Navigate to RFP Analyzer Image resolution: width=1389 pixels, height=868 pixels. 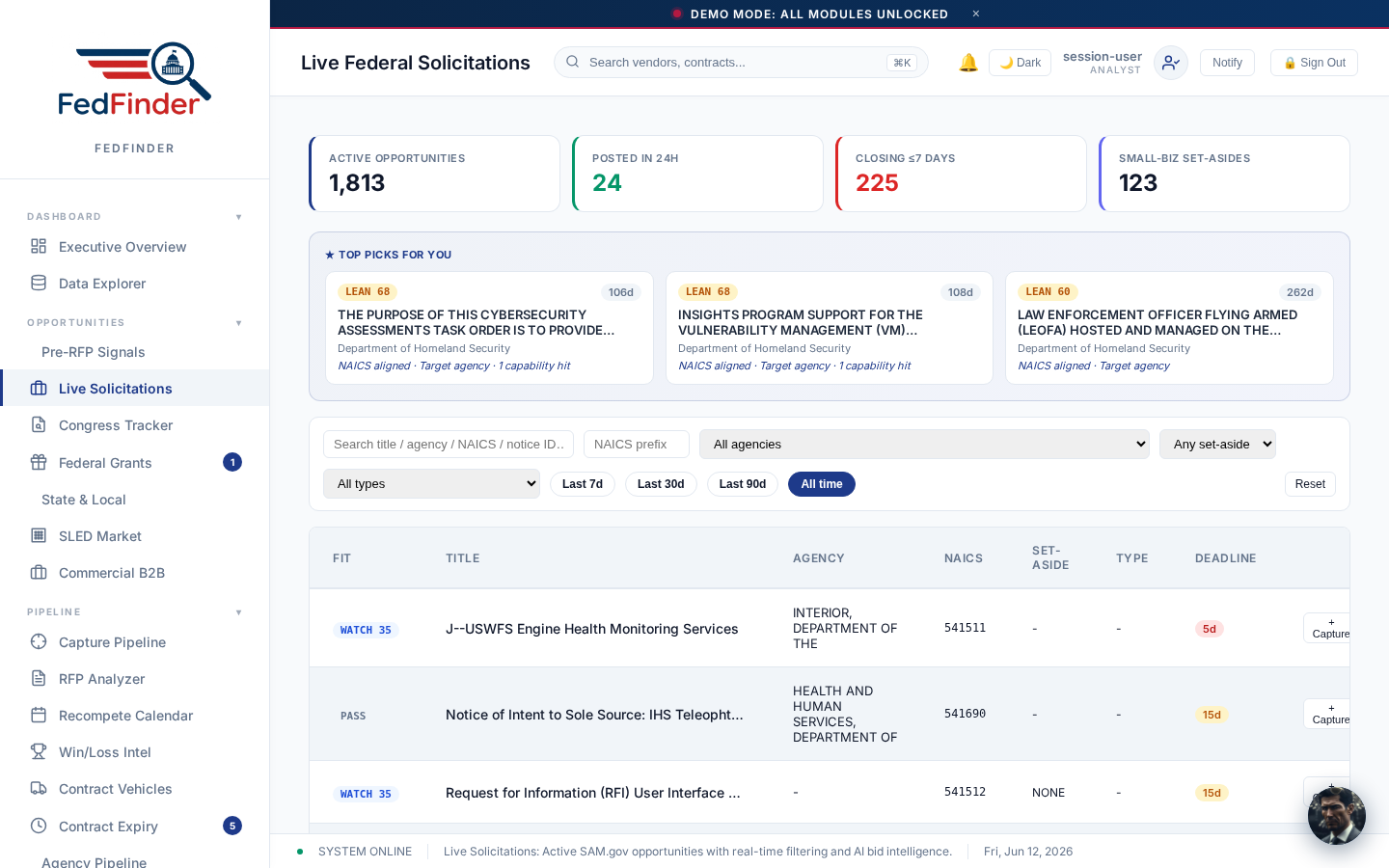[102, 679]
